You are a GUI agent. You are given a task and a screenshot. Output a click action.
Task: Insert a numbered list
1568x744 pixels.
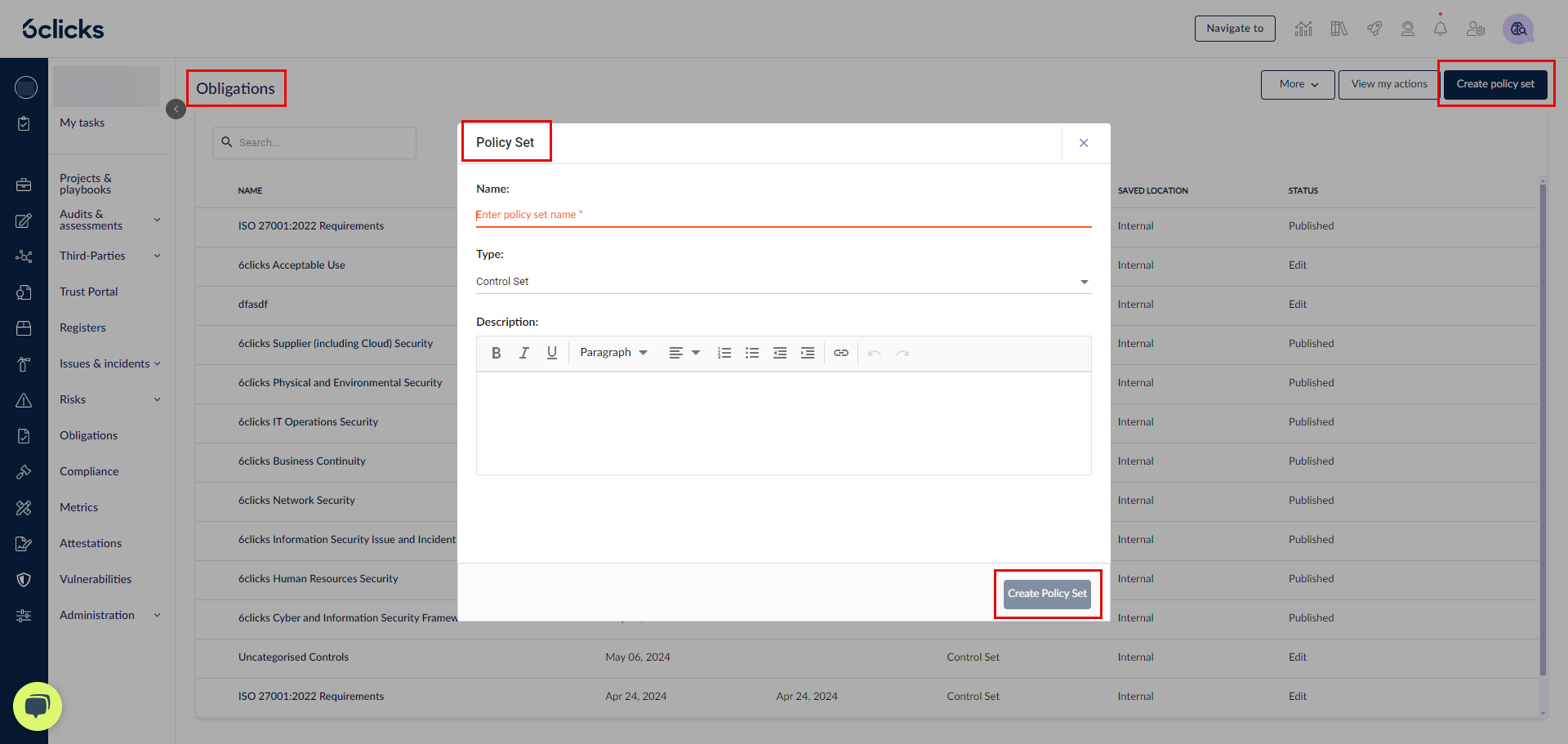[724, 353]
